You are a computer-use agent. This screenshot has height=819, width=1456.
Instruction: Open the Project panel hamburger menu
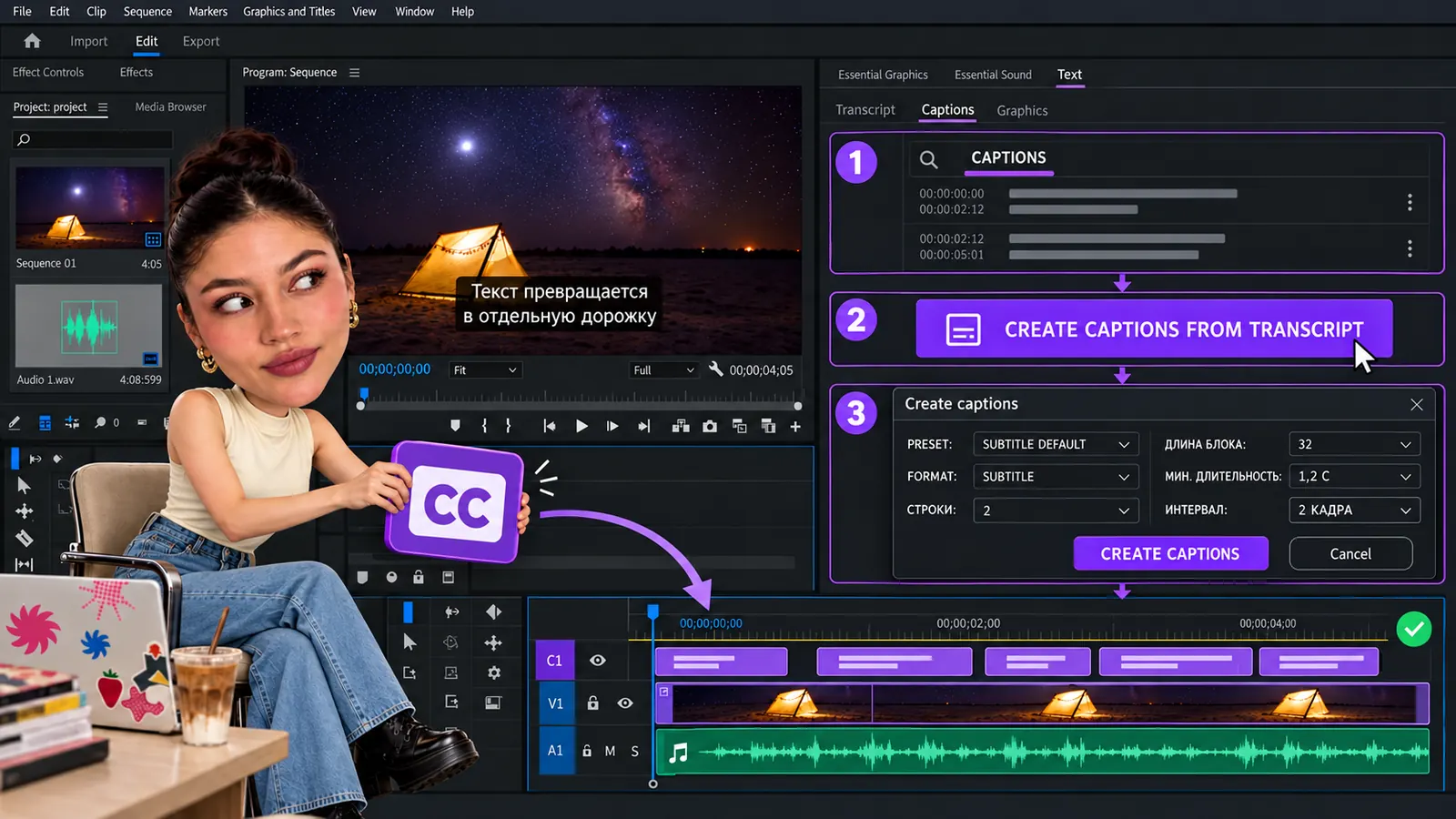(x=103, y=107)
